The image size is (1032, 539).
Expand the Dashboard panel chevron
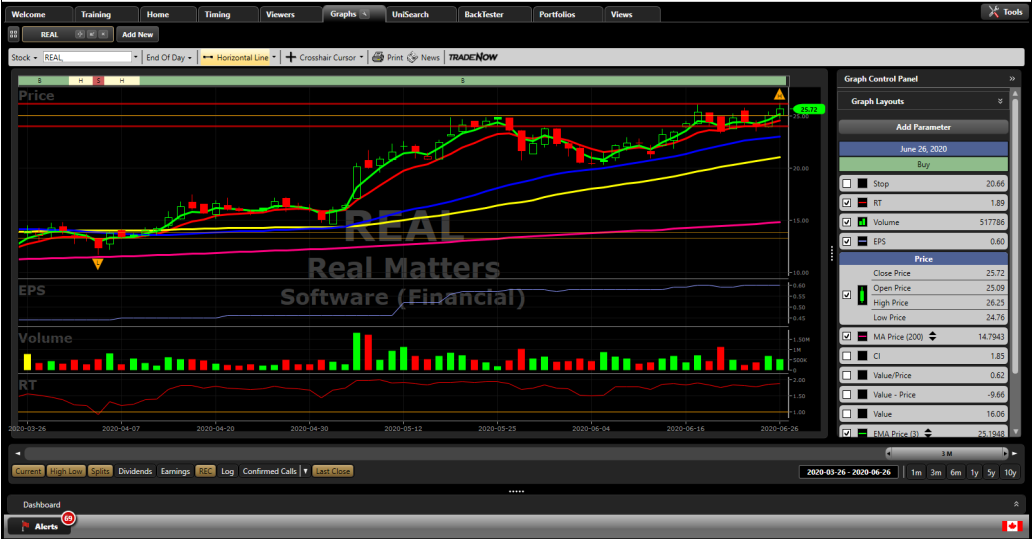1016,504
